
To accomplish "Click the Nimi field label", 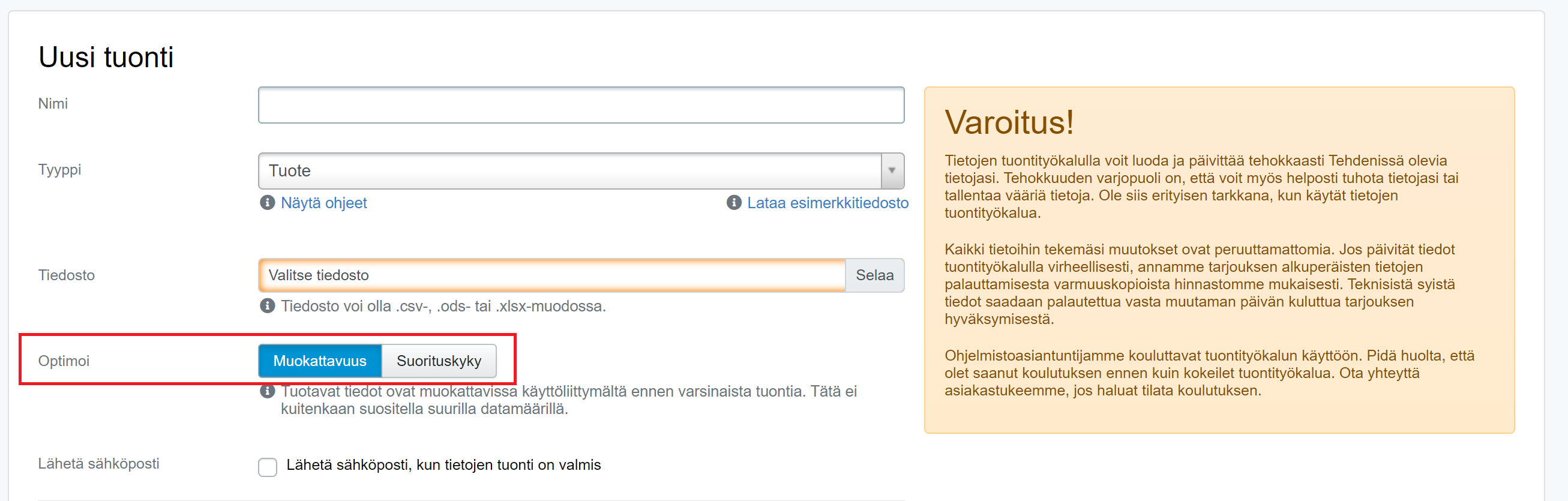I will click(53, 103).
